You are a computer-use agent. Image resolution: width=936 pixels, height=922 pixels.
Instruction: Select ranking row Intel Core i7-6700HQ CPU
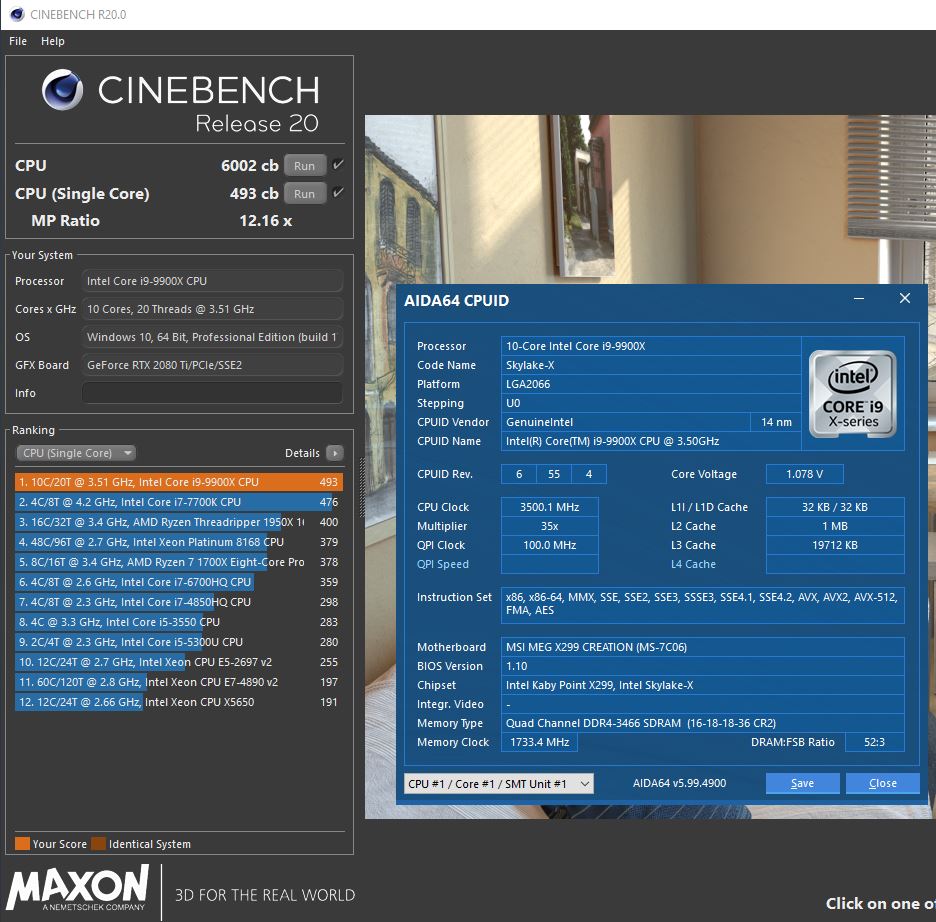click(x=179, y=582)
